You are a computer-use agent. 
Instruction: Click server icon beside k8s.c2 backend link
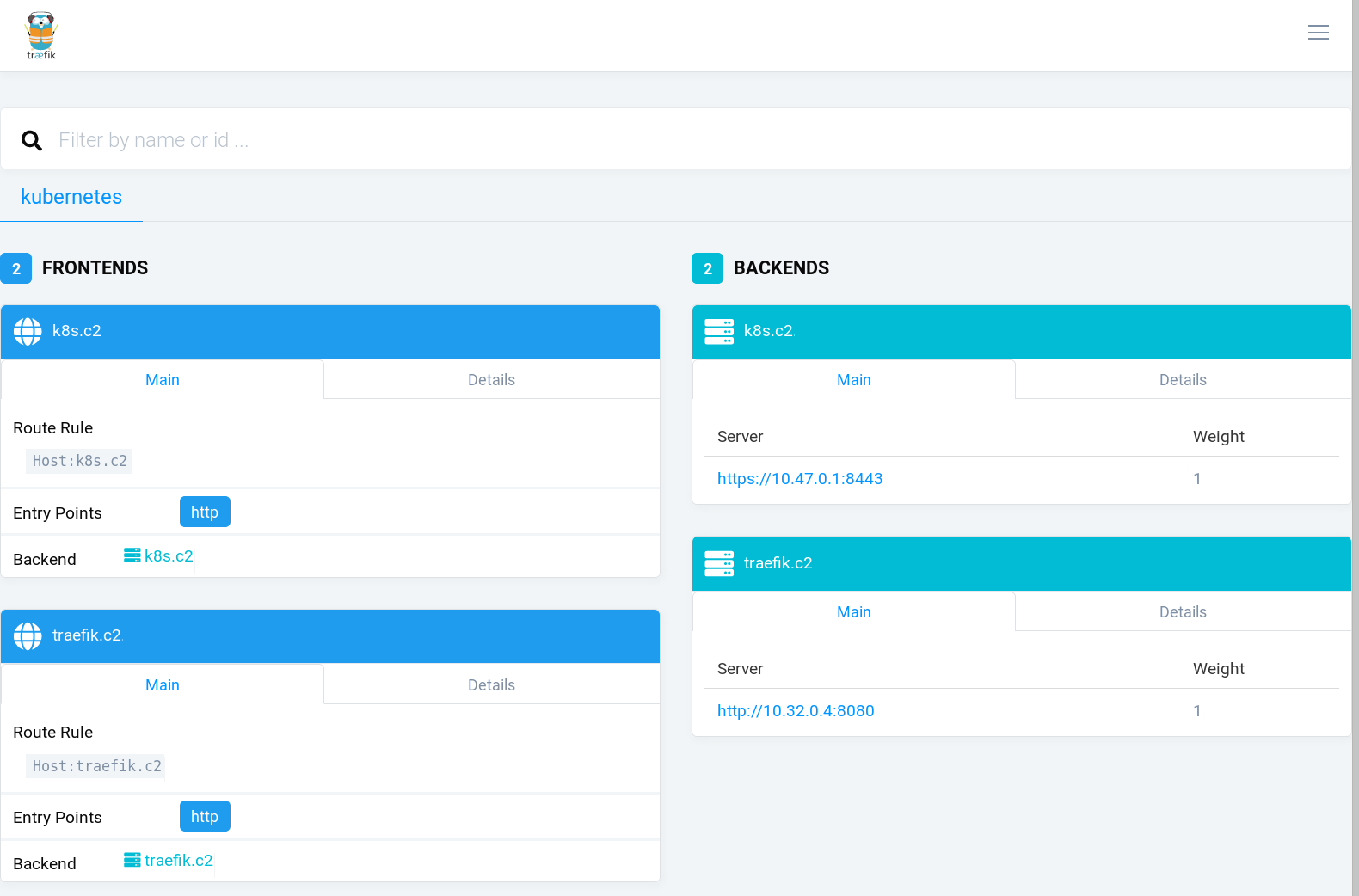pos(132,555)
